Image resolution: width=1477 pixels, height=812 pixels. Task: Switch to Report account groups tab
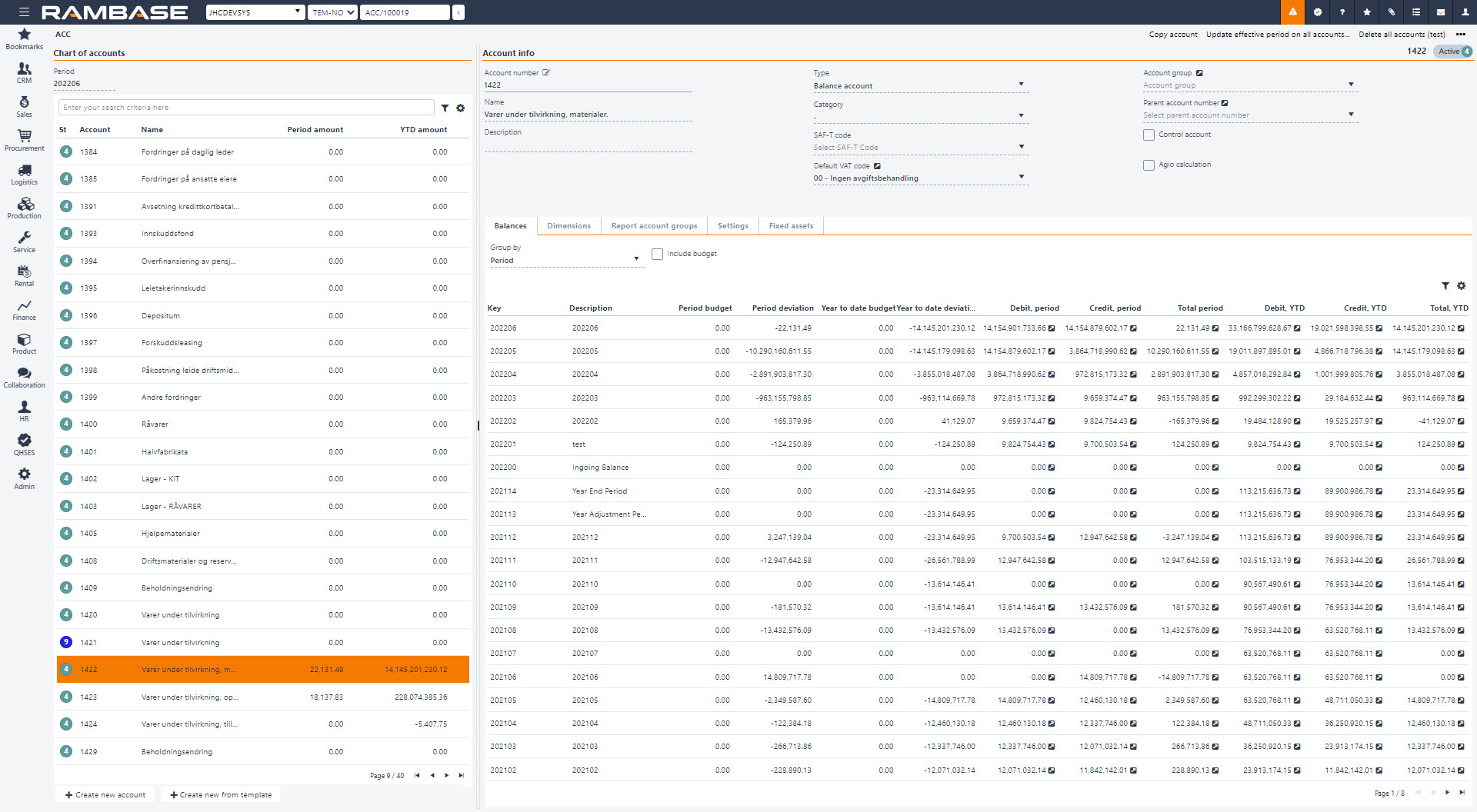[654, 226]
